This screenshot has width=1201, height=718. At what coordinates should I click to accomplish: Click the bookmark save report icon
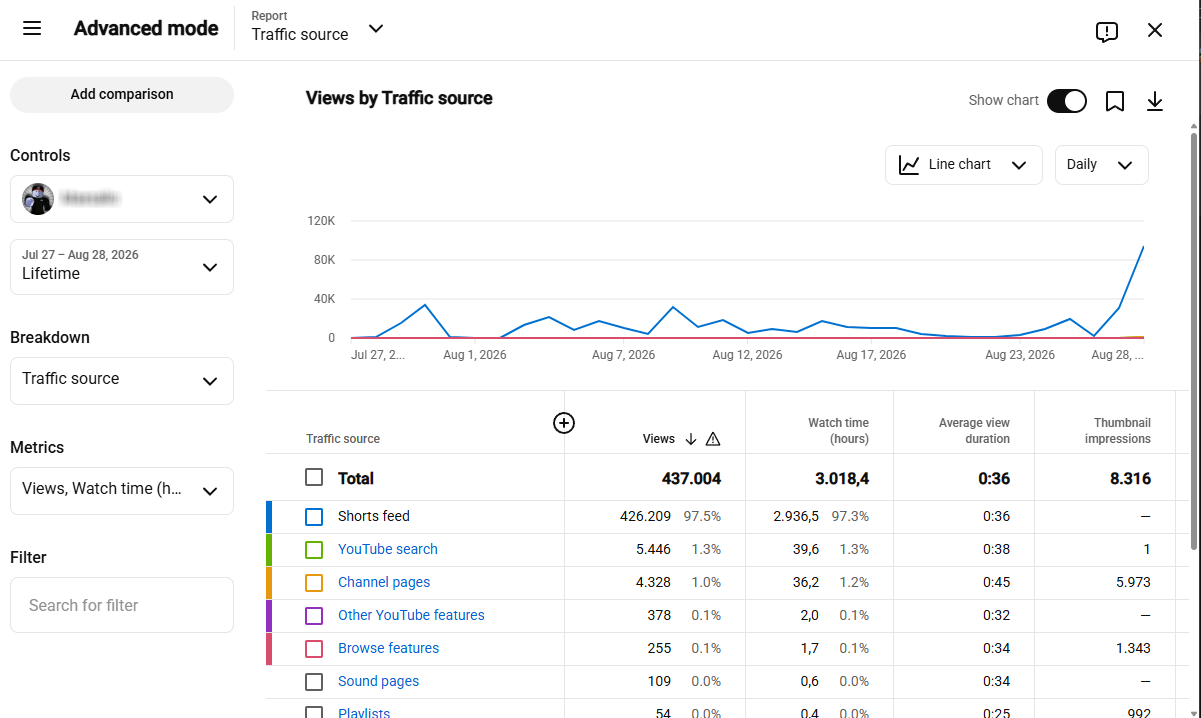1115,101
